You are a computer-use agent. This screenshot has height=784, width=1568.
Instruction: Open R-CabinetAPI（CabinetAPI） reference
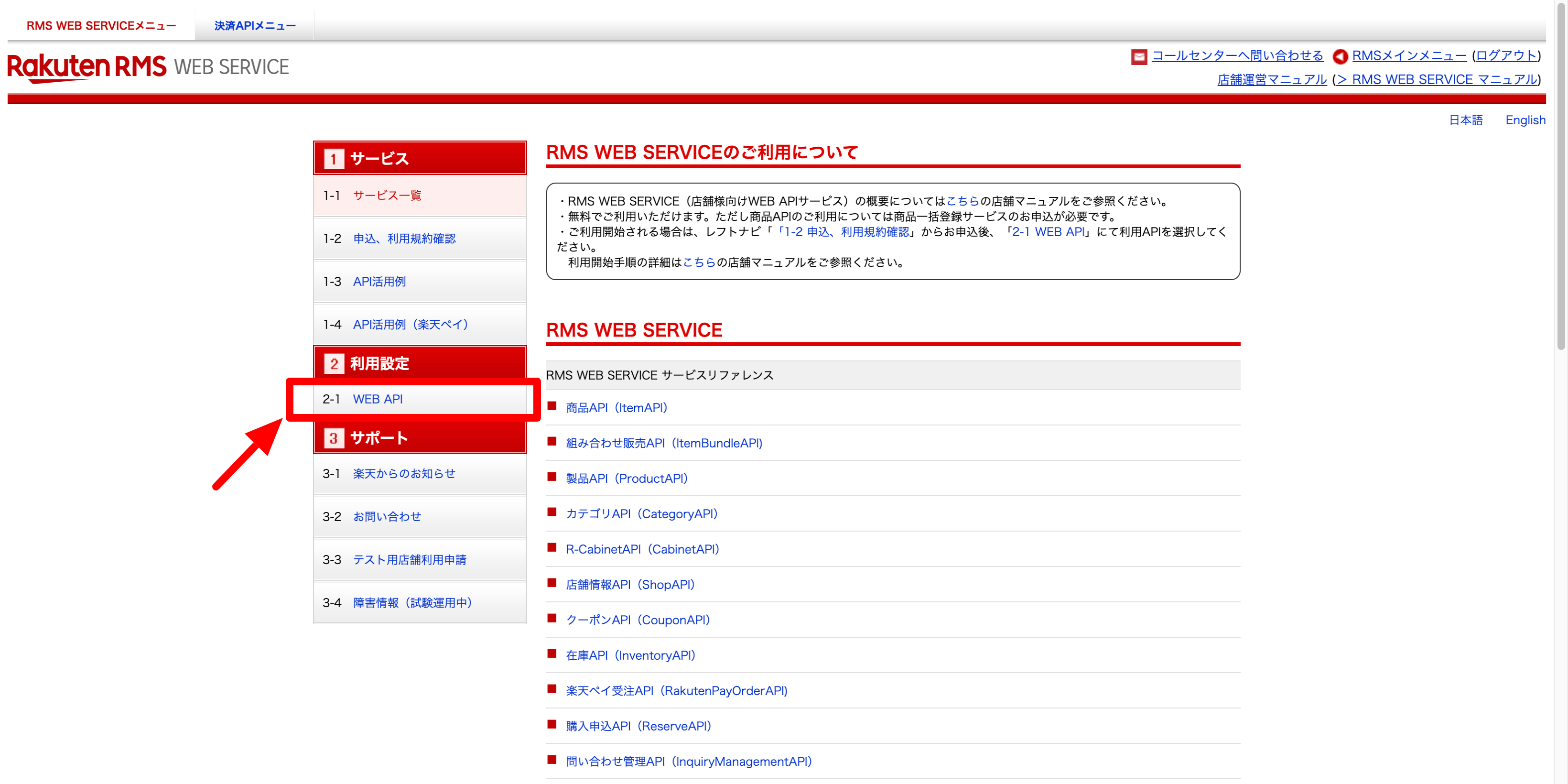643,549
